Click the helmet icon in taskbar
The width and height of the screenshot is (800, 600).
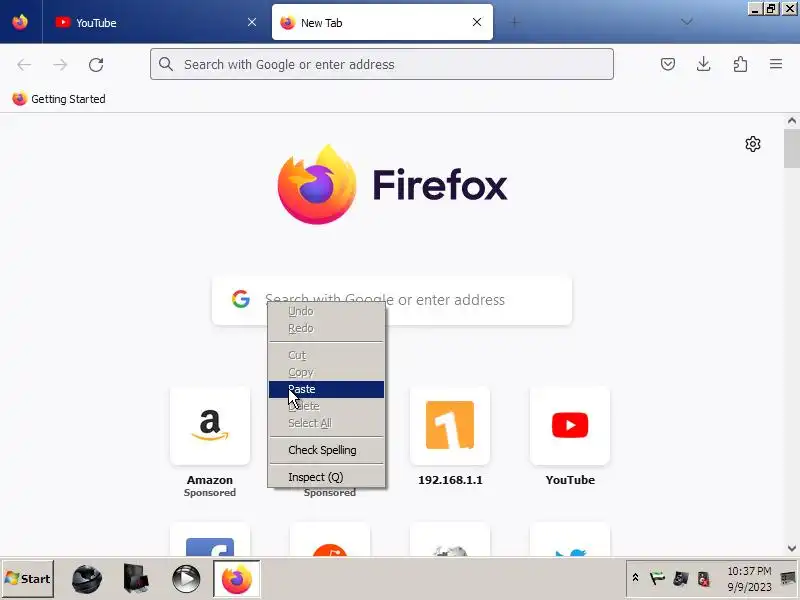(87, 579)
